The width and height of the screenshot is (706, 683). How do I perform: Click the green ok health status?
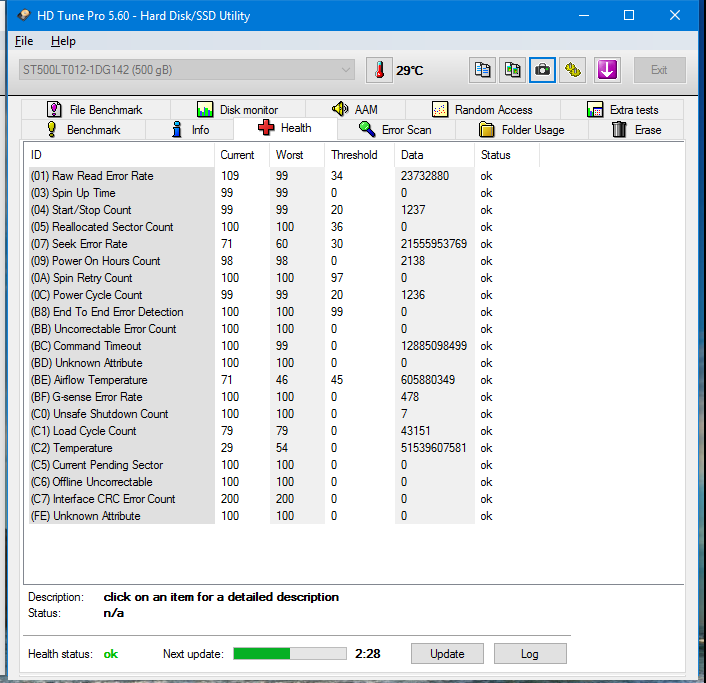click(111, 654)
